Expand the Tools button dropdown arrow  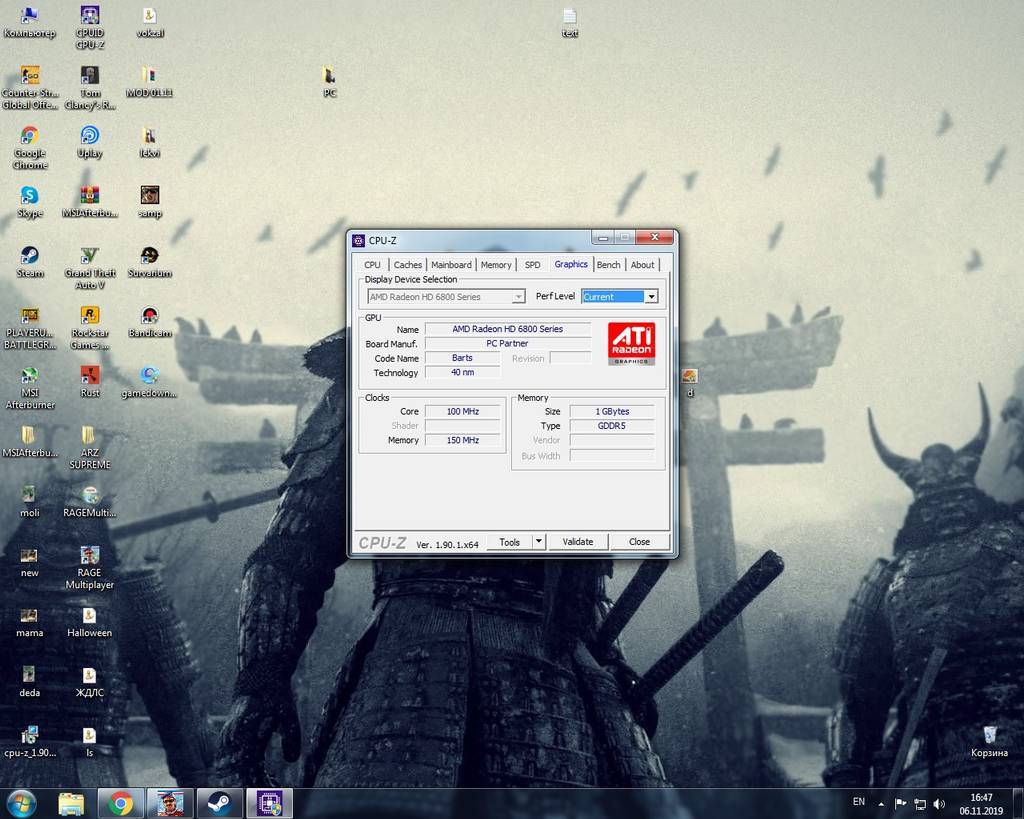pos(538,542)
